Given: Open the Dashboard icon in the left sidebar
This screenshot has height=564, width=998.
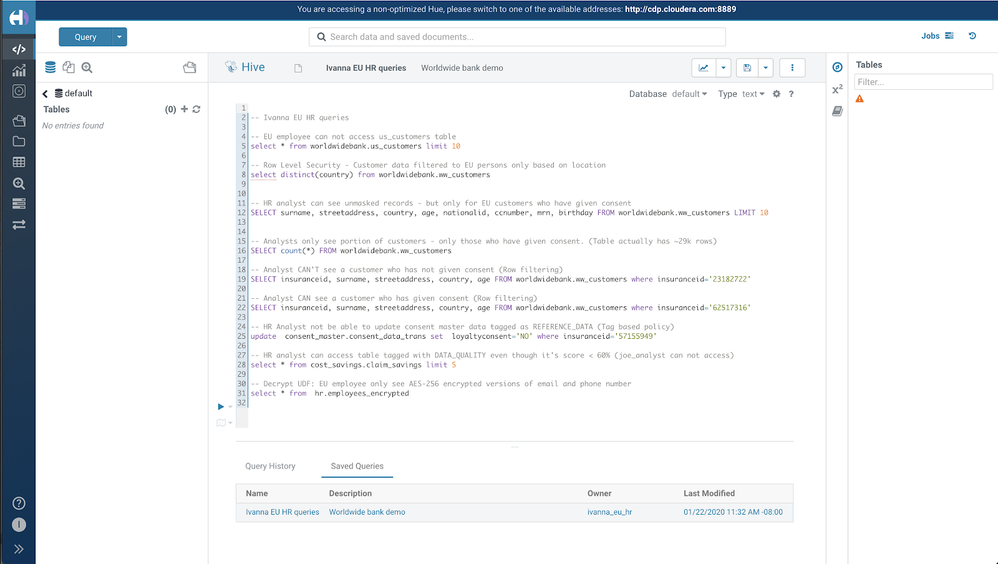Looking at the screenshot, I should (19, 71).
